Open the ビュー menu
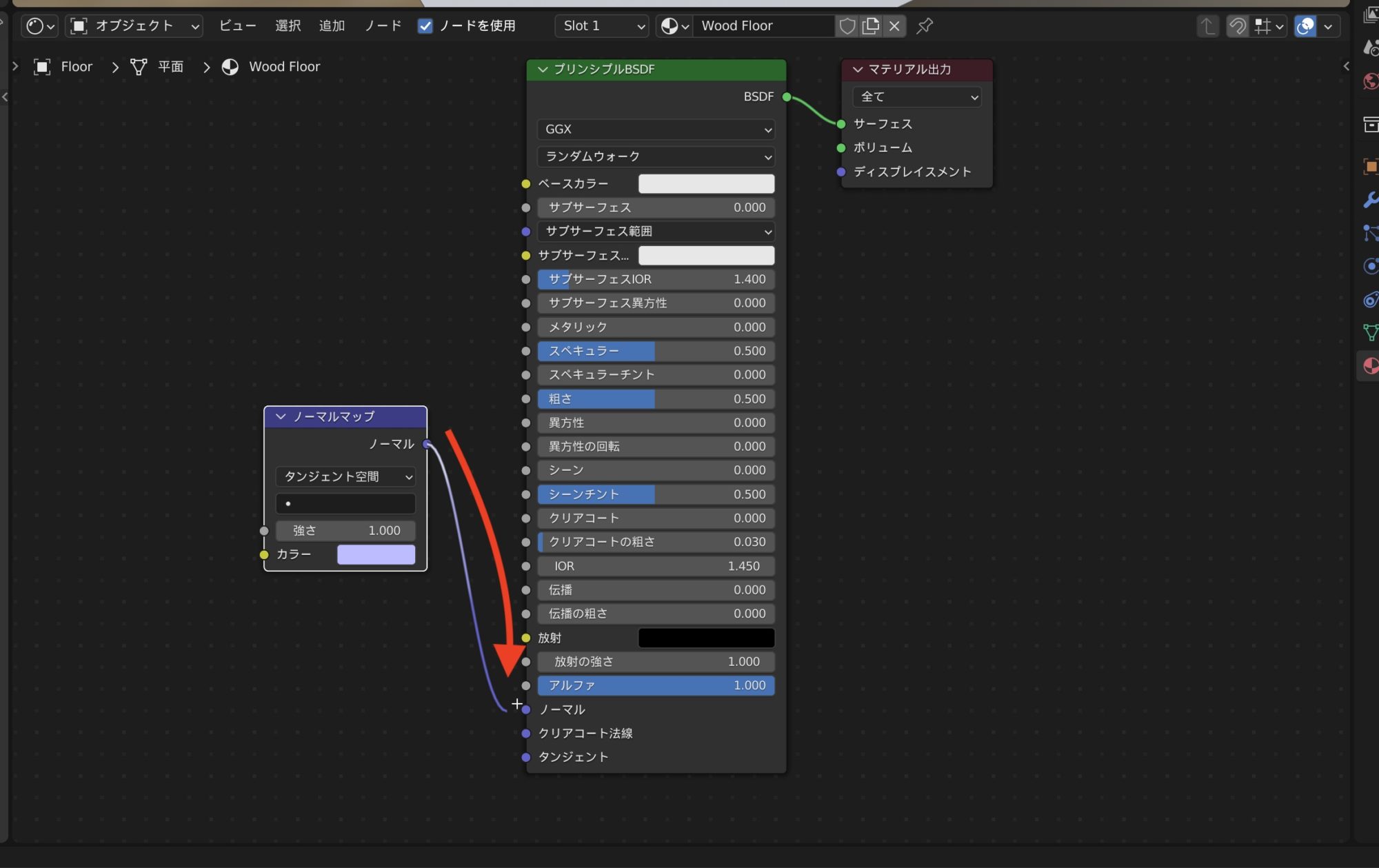The width and height of the screenshot is (1379, 868). 237,26
